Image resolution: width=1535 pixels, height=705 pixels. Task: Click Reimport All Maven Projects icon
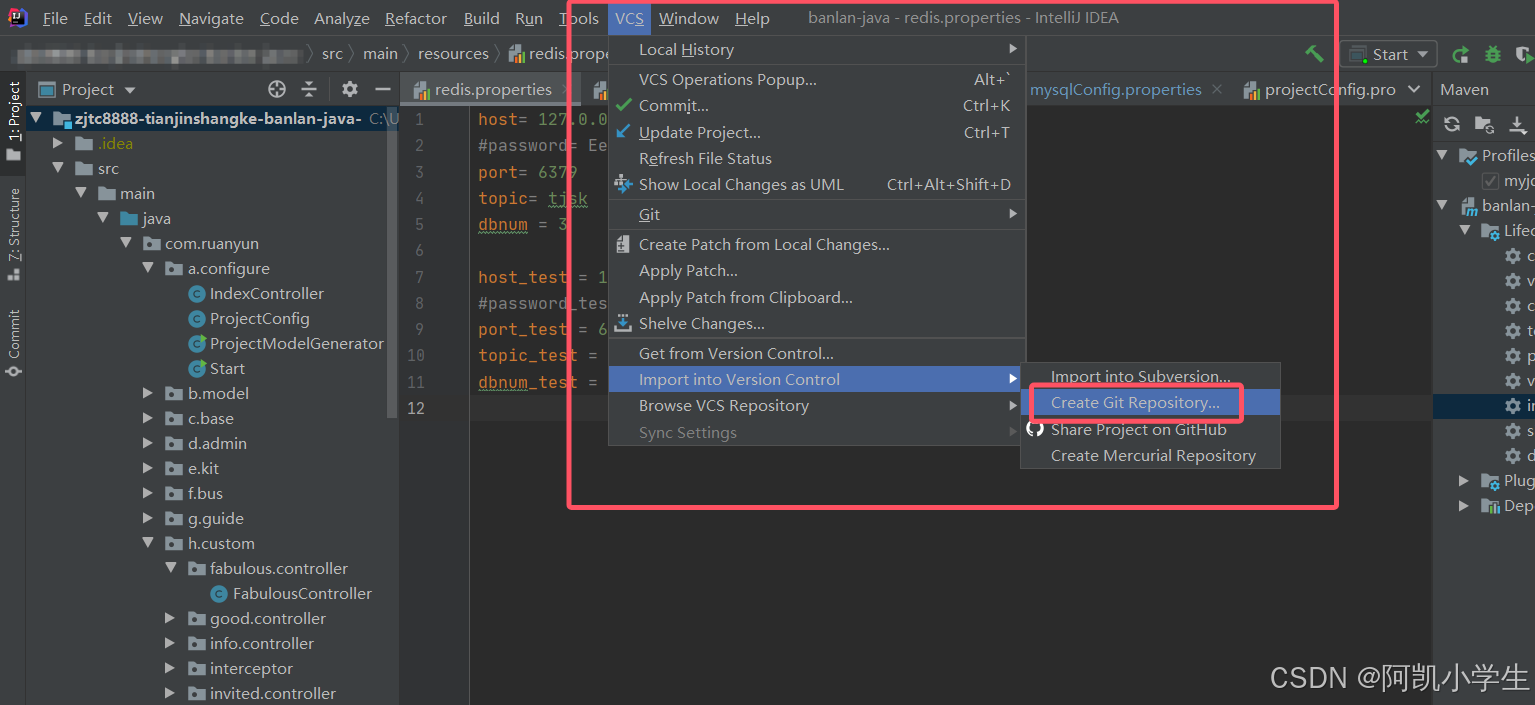pyautogui.click(x=1452, y=124)
